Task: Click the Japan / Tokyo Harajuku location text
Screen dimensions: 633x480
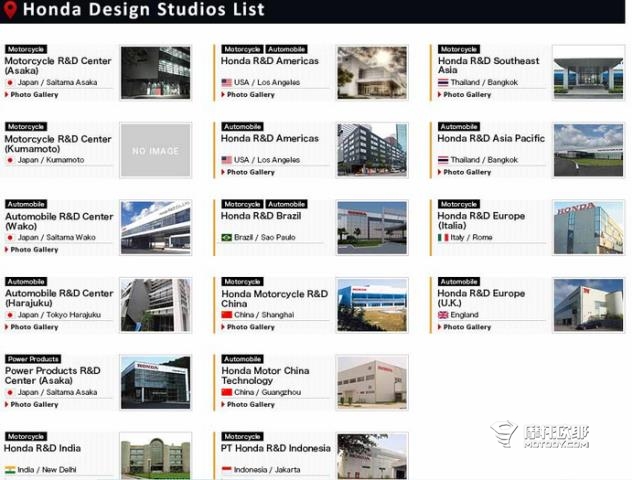Action: point(59,315)
